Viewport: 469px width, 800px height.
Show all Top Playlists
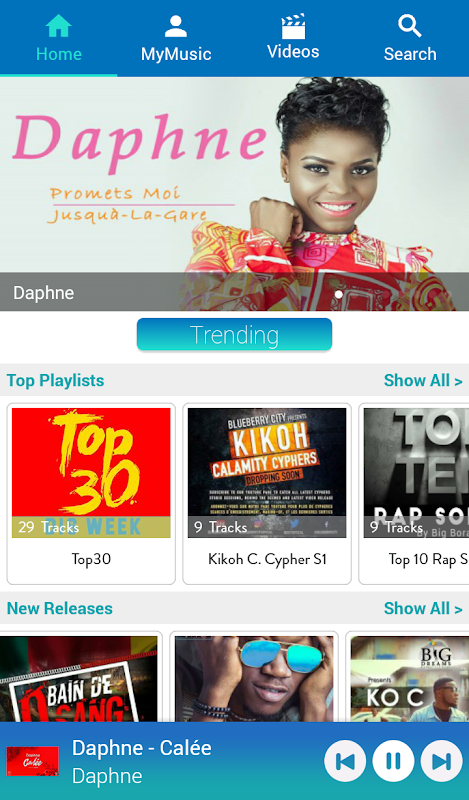click(x=423, y=380)
